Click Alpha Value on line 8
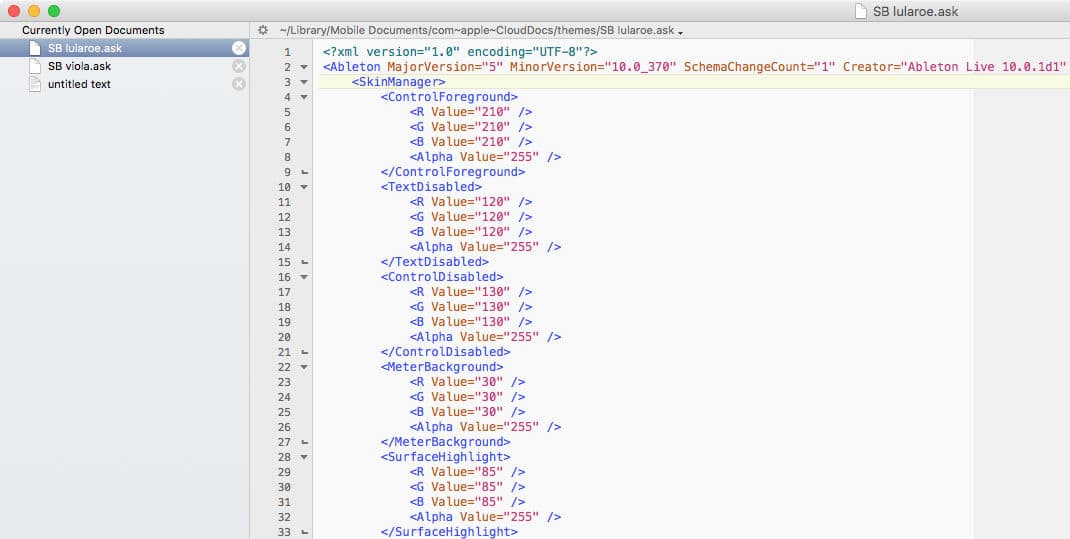The width and height of the screenshot is (1070, 539). [485, 157]
